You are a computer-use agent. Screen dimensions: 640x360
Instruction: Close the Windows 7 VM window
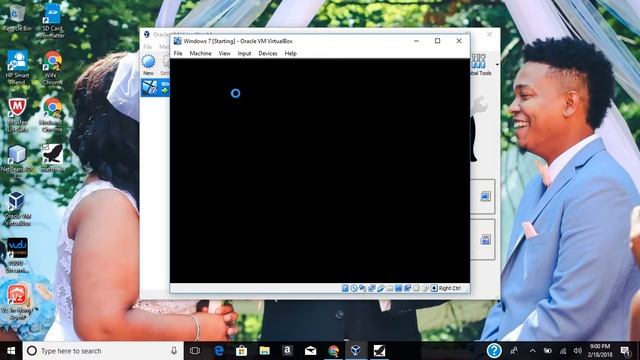tap(459, 41)
